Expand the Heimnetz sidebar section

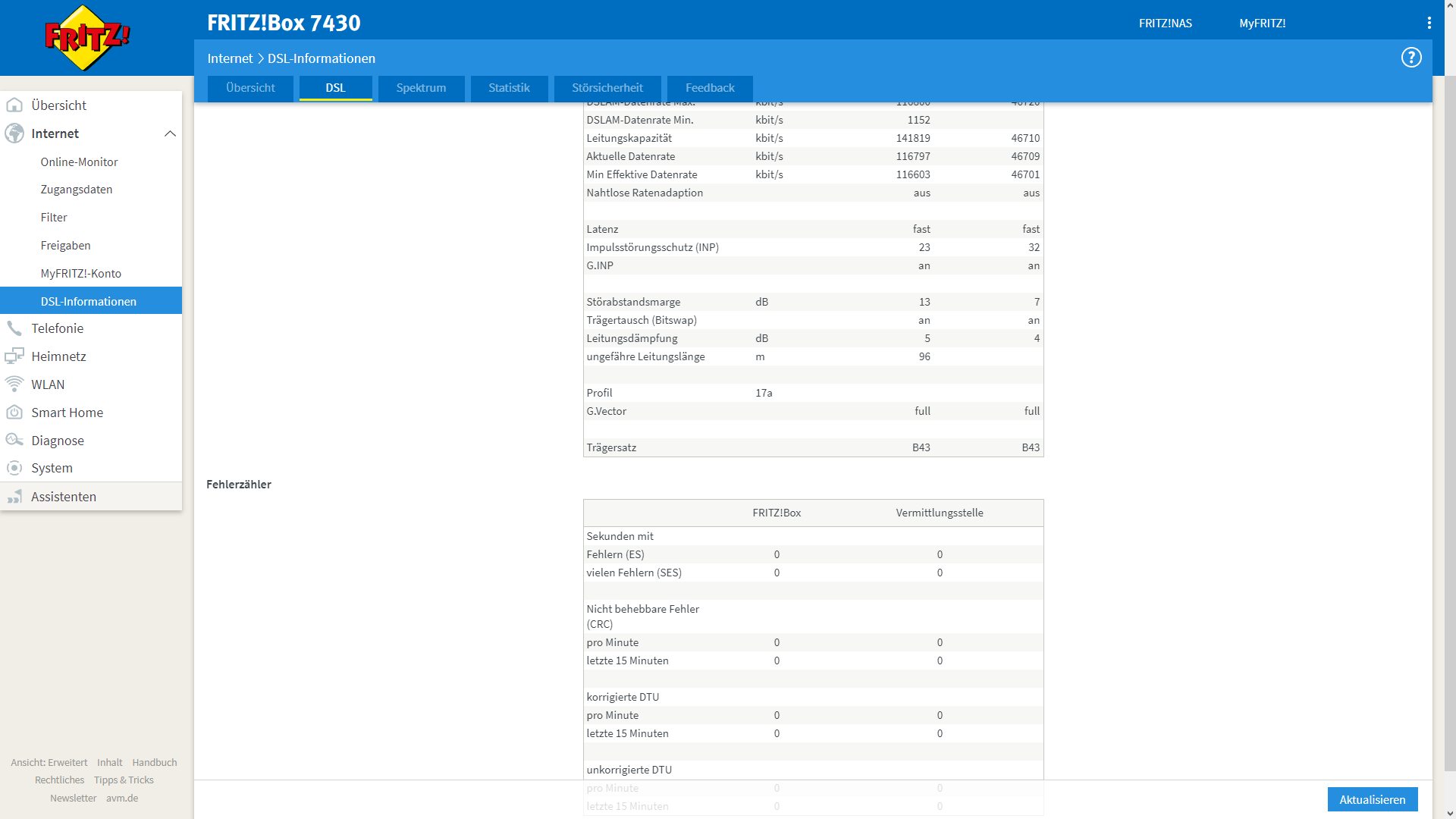tap(58, 356)
